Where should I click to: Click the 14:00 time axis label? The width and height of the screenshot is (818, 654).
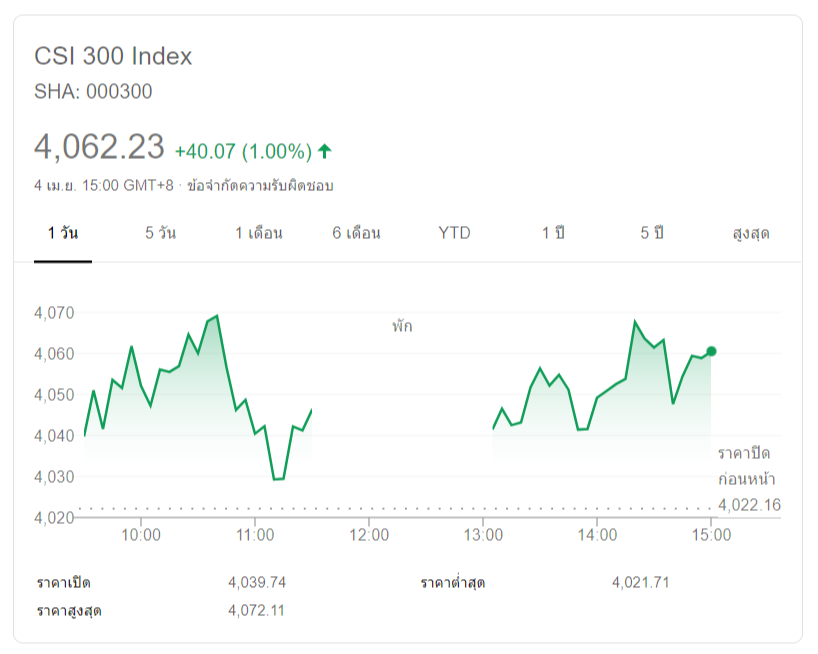click(x=597, y=535)
